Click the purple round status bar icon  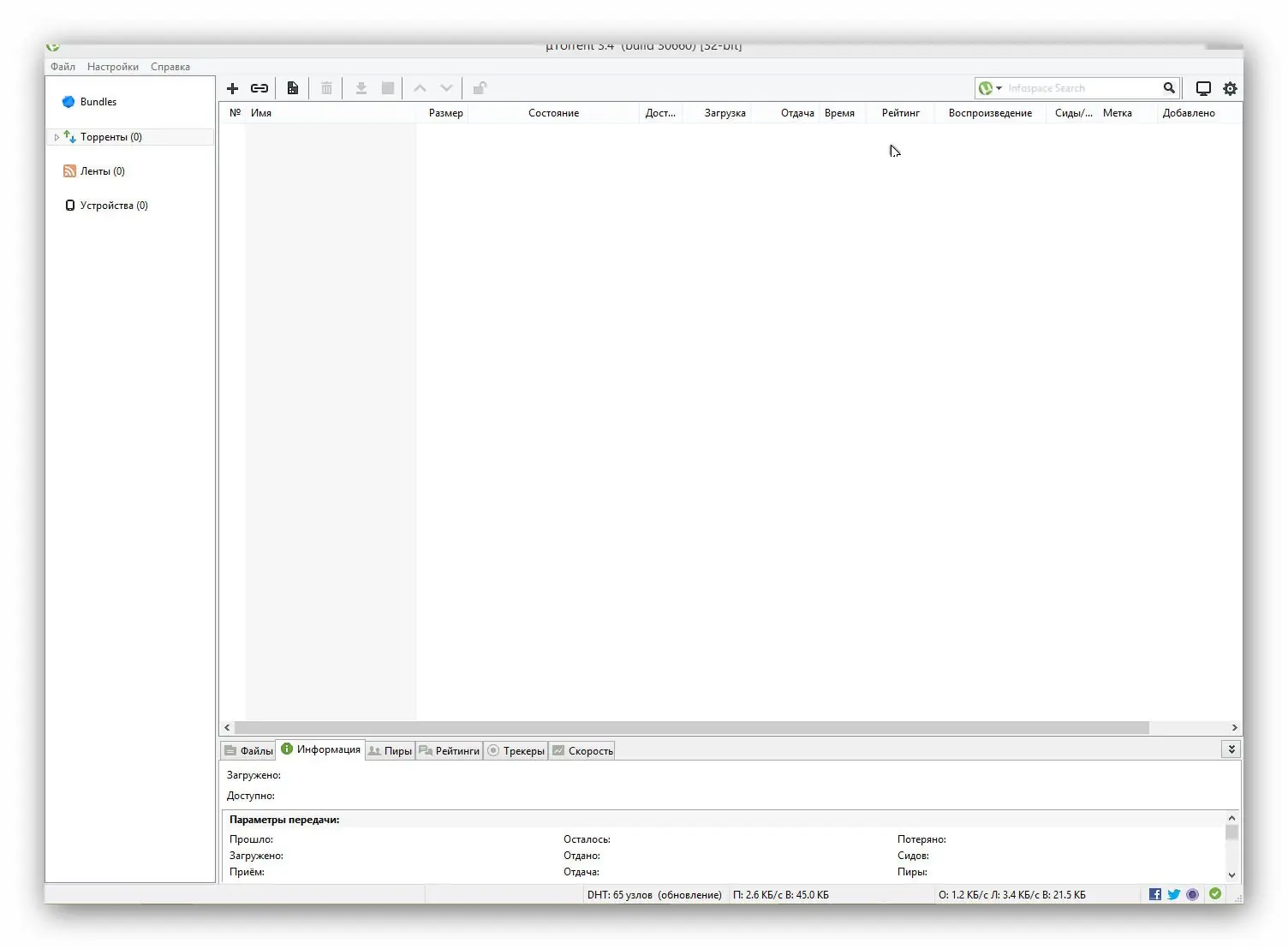1193,894
